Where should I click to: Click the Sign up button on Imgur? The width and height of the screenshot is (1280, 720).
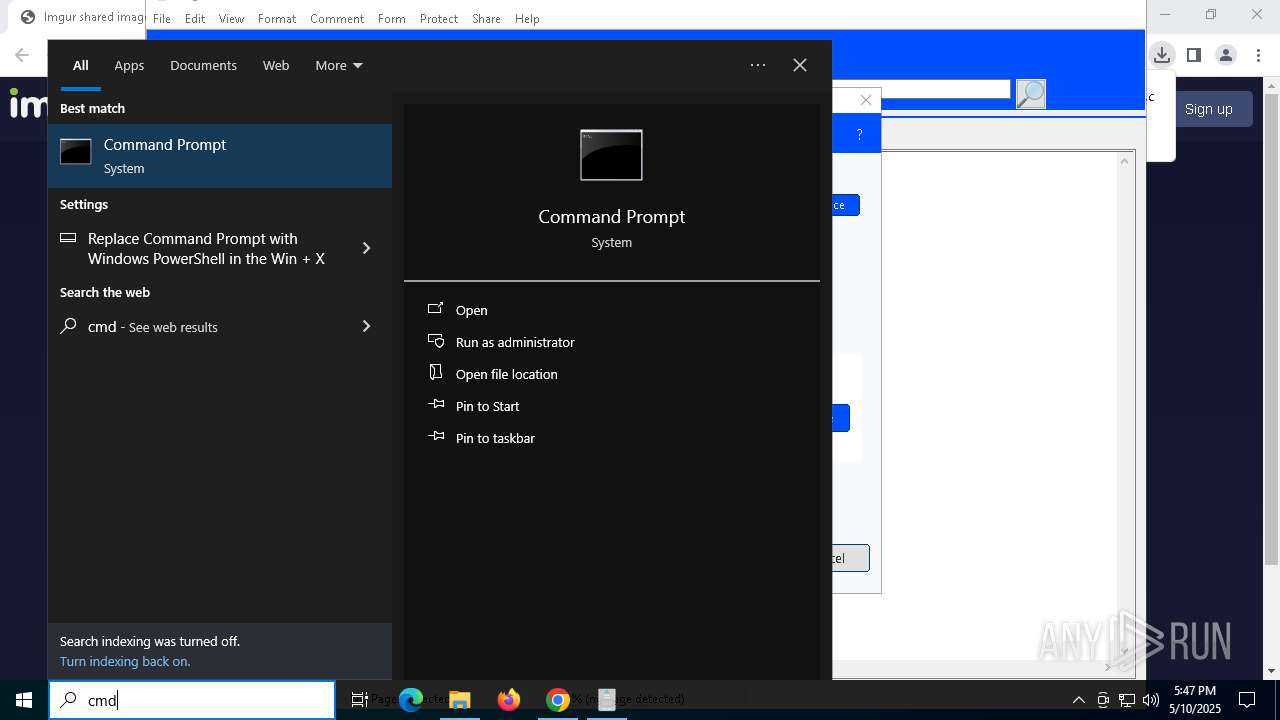pyautogui.click(x=1208, y=109)
